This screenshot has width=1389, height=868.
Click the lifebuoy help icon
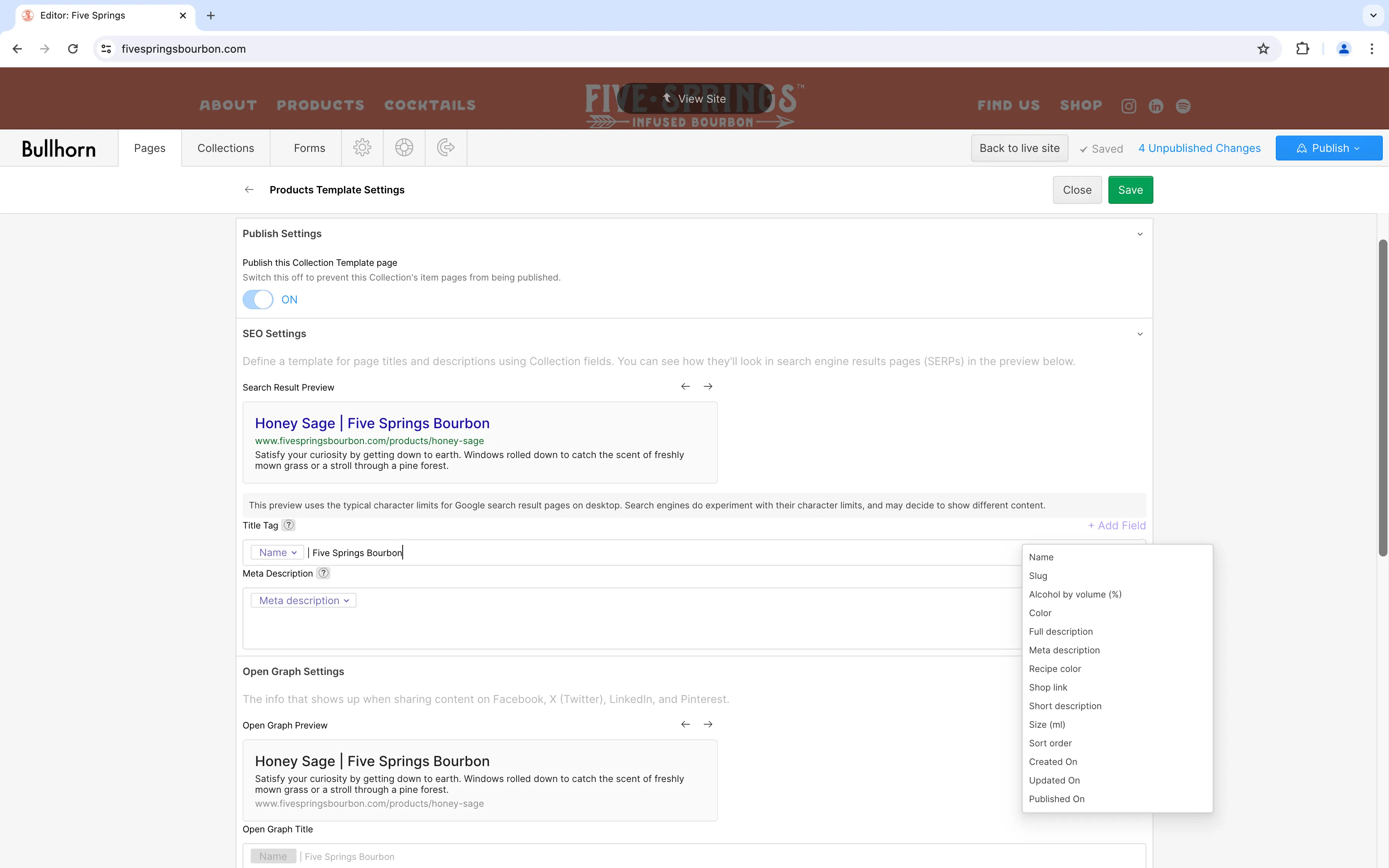[404, 148]
